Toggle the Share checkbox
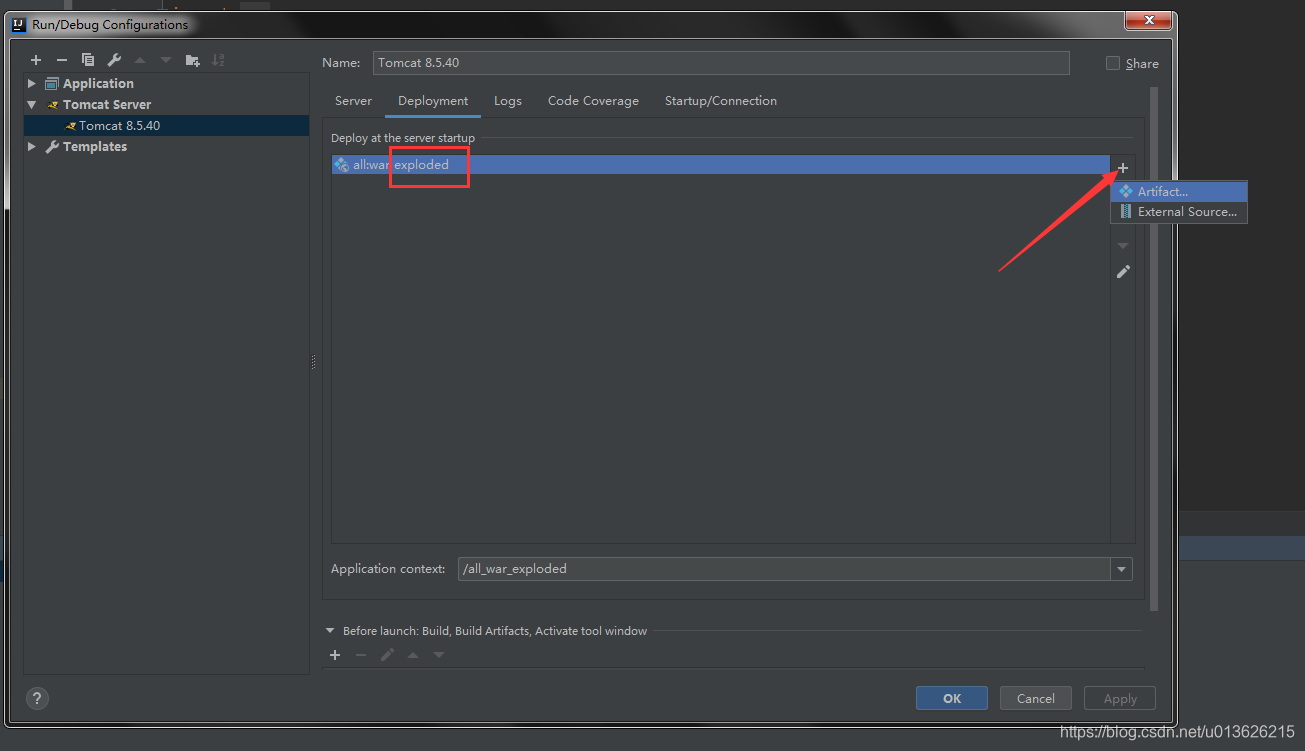Viewport: 1305px width, 751px height. 1113,63
